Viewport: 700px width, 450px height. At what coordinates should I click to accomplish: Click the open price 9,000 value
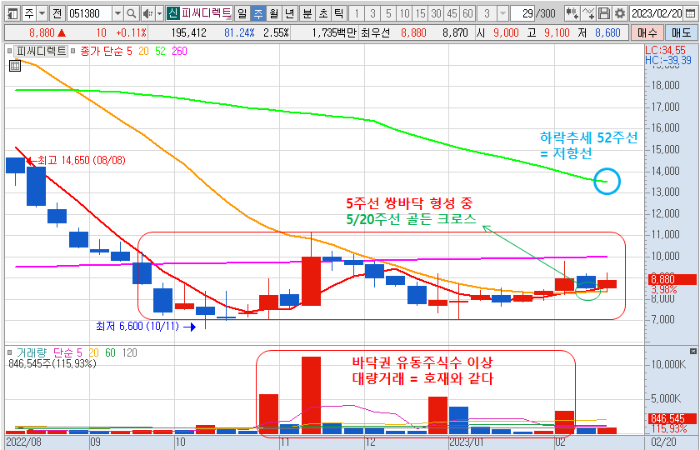(x=506, y=33)
